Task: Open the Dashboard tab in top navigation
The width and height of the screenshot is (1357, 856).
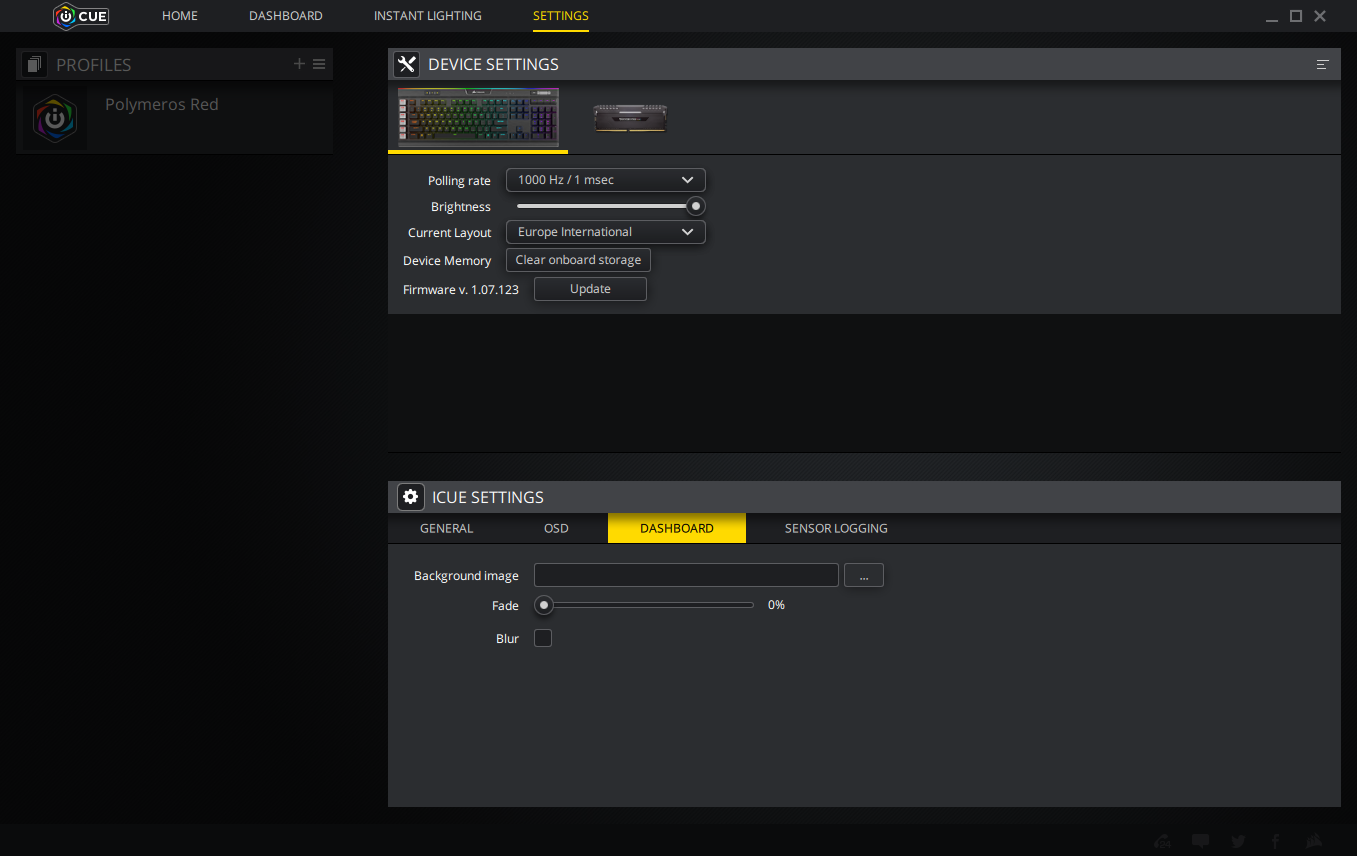Action: click(286, 16)
